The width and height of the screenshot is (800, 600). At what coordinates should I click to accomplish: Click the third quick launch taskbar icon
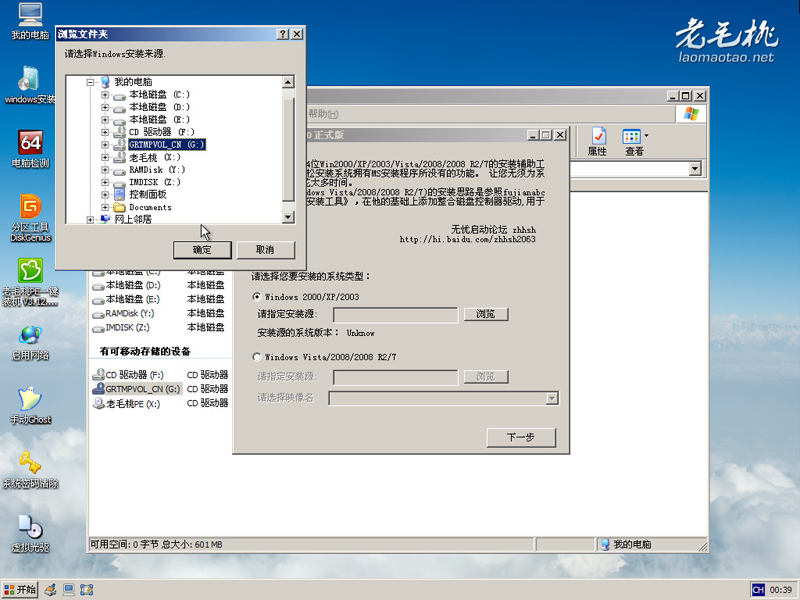[86, 590]
